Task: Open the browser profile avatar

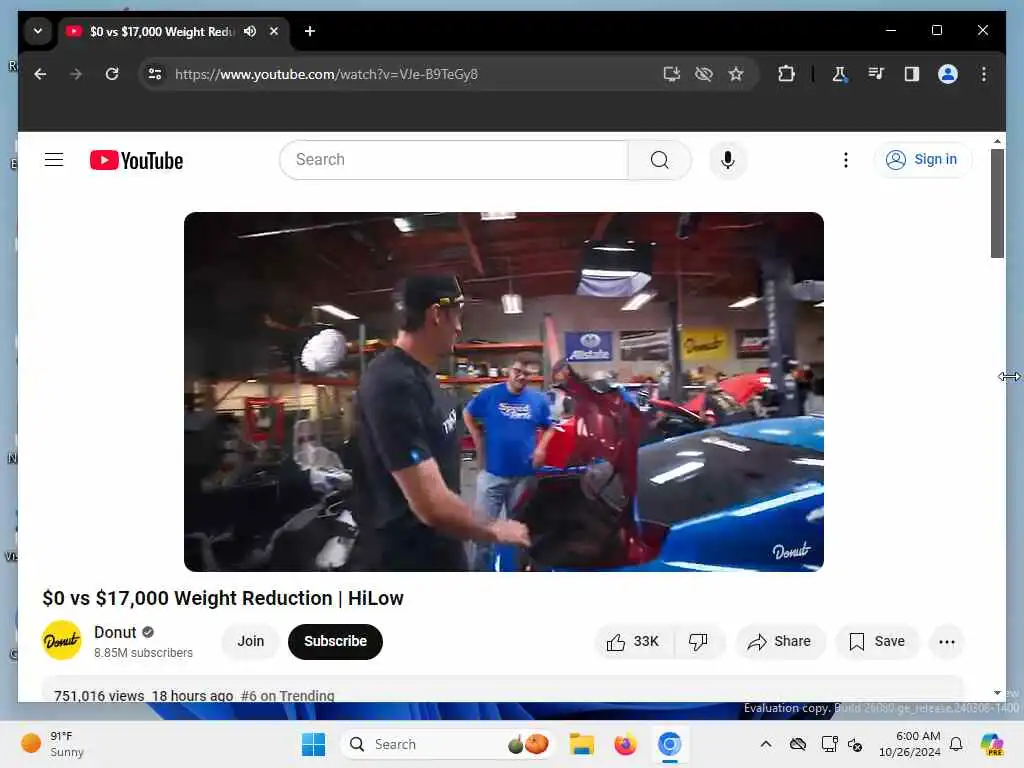Action: click(x=948, y=74)
